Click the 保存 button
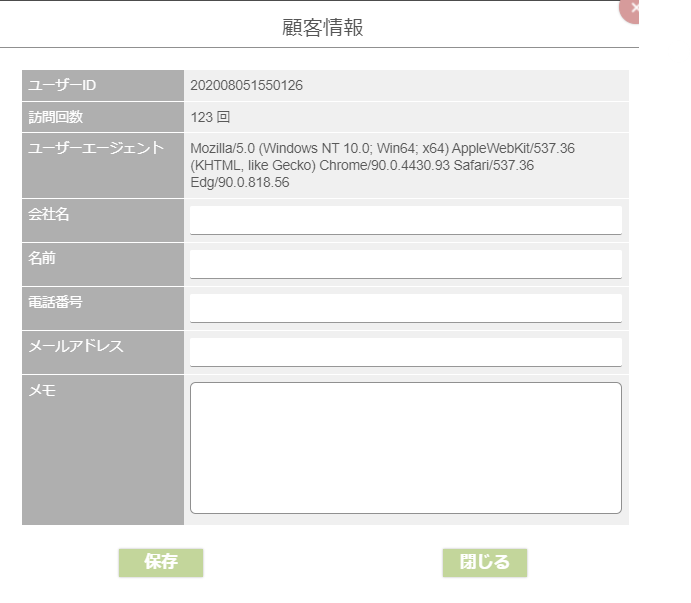691x603 pixels. (161, 562)
